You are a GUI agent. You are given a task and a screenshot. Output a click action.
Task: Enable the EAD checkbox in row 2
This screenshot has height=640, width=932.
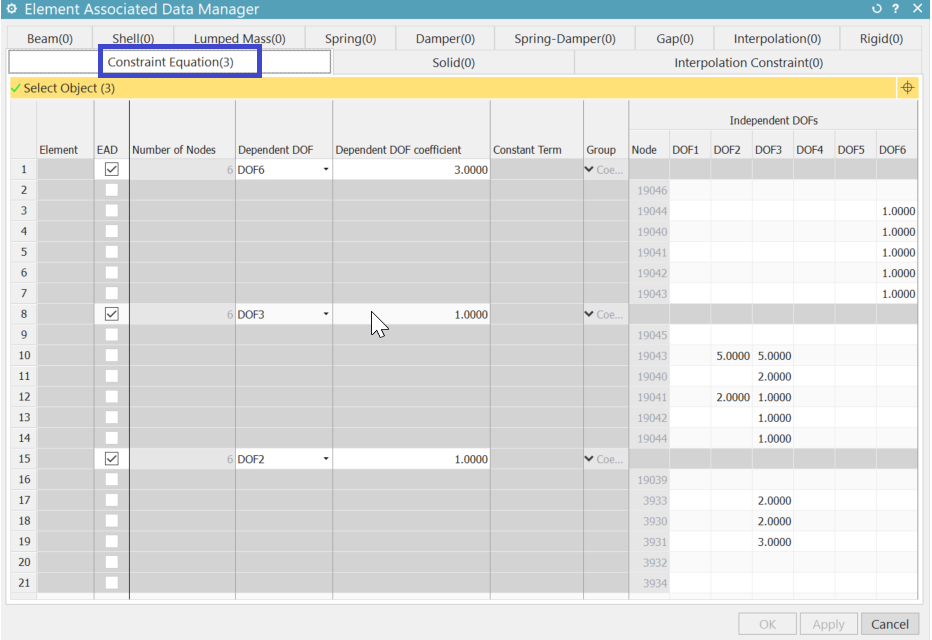[x=110, y=189]
